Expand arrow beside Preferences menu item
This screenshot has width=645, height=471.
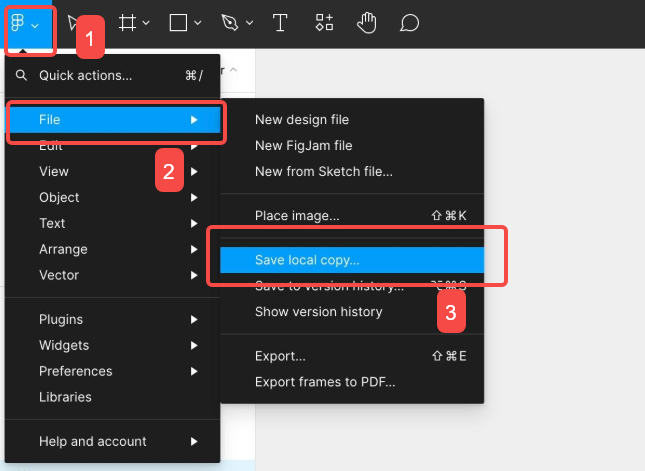pyautogui.click(x=194, y=371)
